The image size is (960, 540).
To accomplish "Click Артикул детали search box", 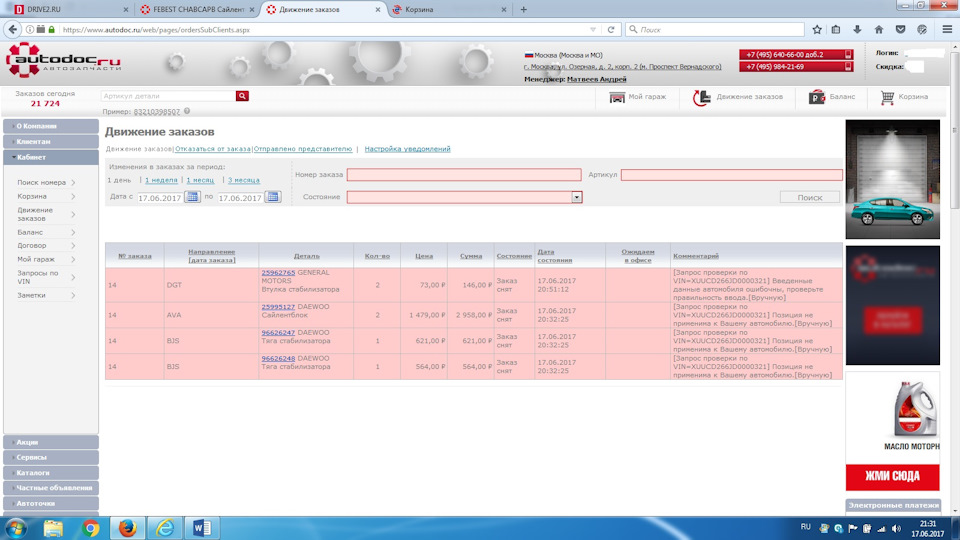I will (x=168, y=96).
